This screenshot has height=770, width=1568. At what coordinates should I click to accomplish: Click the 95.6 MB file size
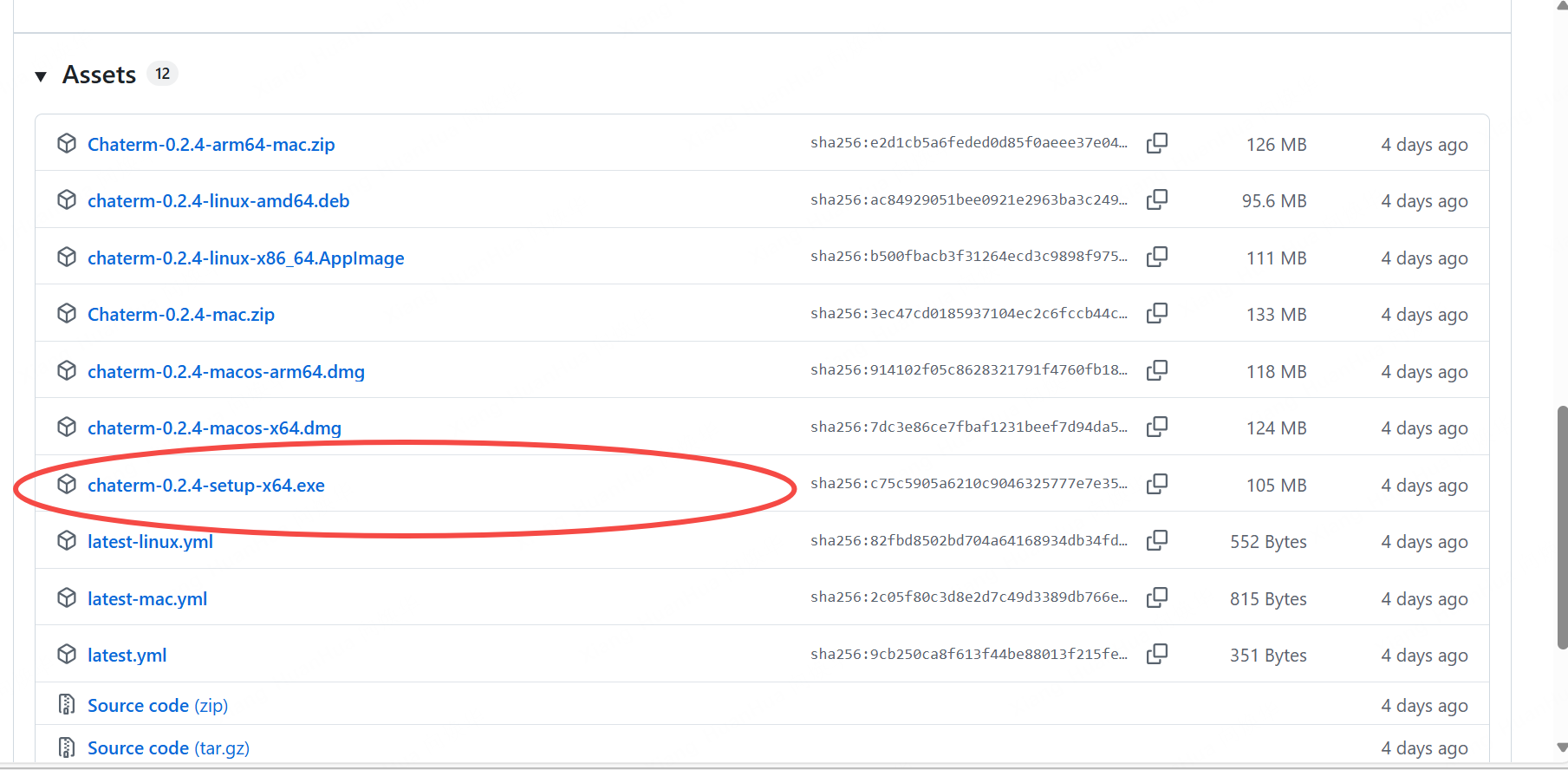1274,201
